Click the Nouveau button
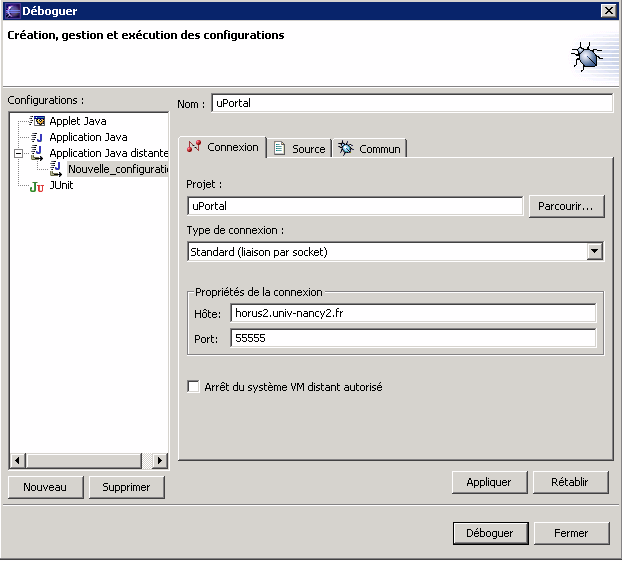Screen dimensions: 622x561 pos(45,487)
